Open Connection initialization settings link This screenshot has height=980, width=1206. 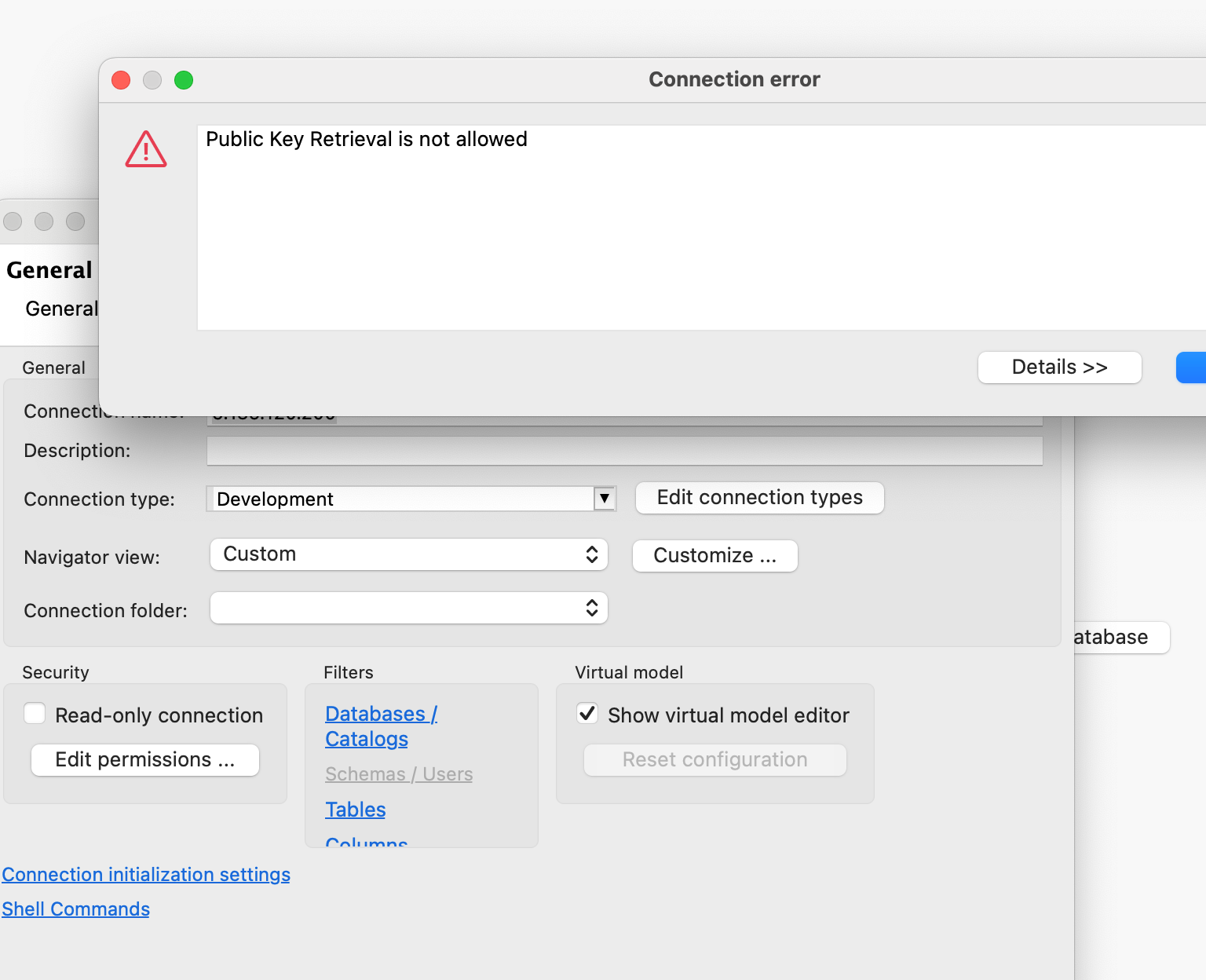(x=146, y=875)
